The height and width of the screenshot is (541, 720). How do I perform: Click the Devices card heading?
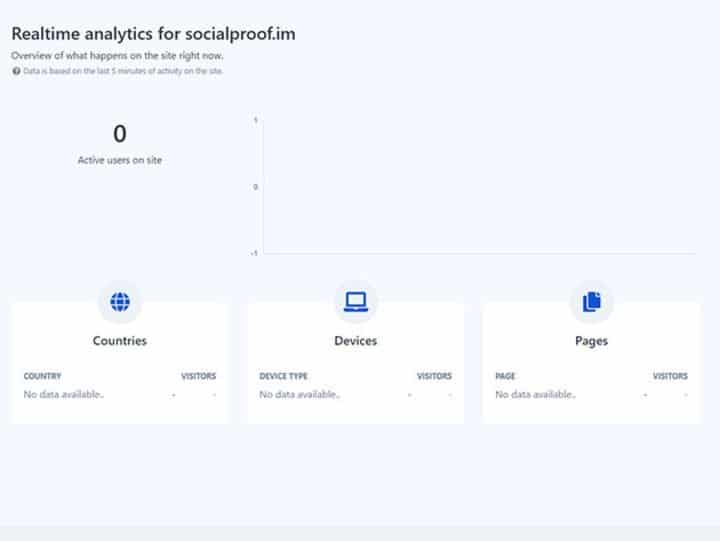pyautogui.click(x=355, y=341)
